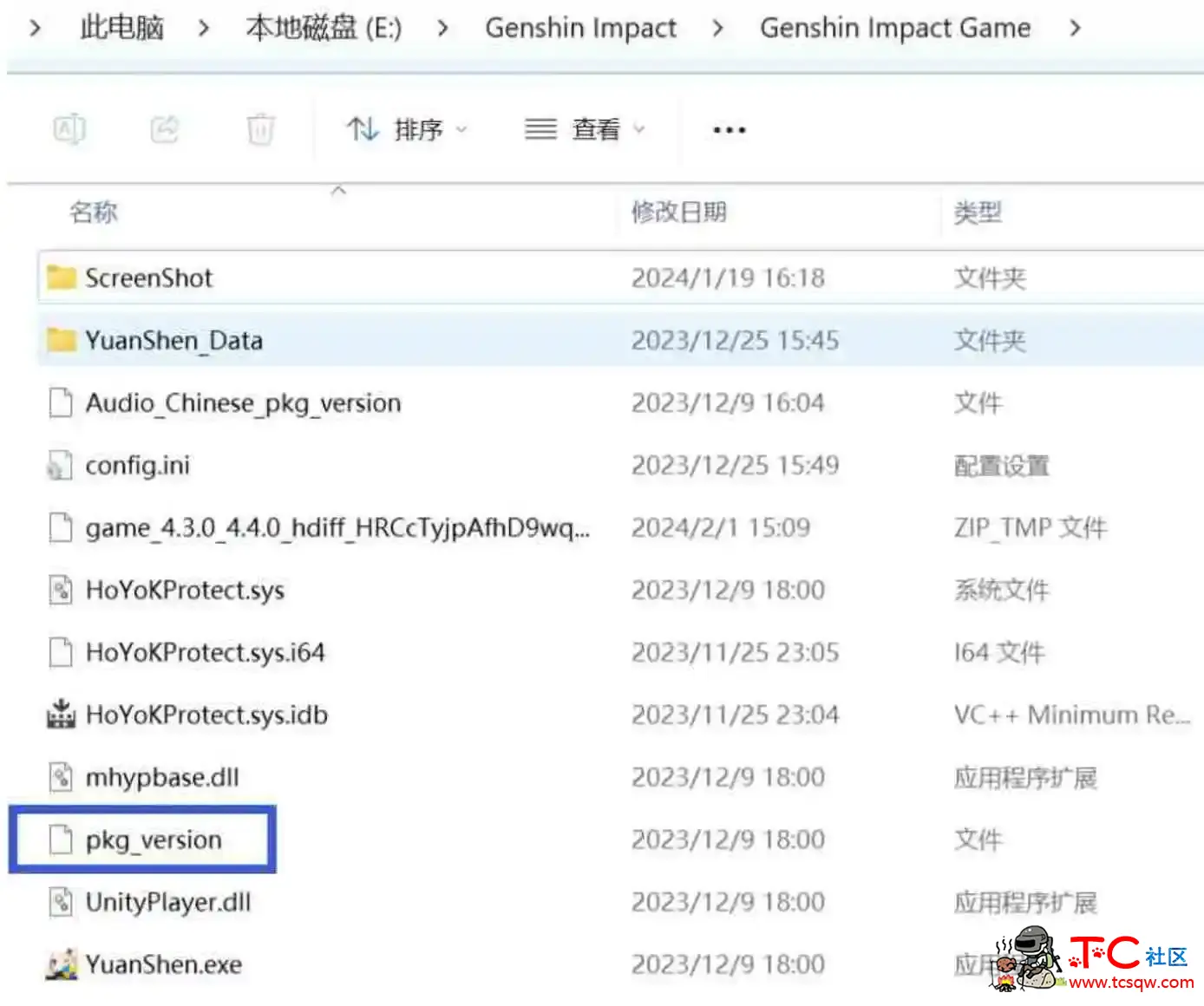Viewport: 1204px width, 1006px height.
Task: Select the game_4.3.0_4.4.0_hdiff file icon
Action: point(61,527)
